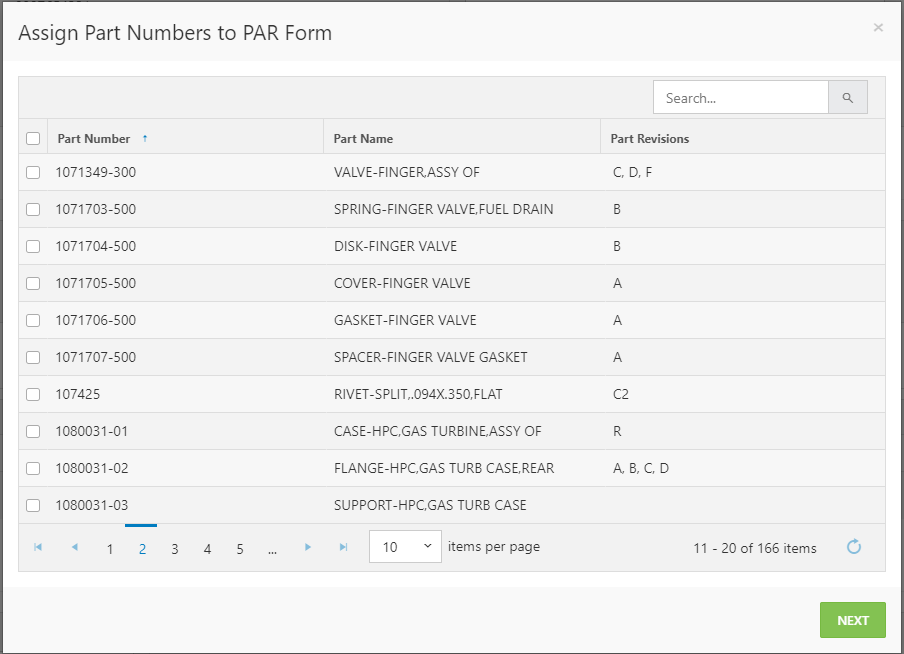
Task: Refresh the part numbers grid
Action: click(854, 547)
